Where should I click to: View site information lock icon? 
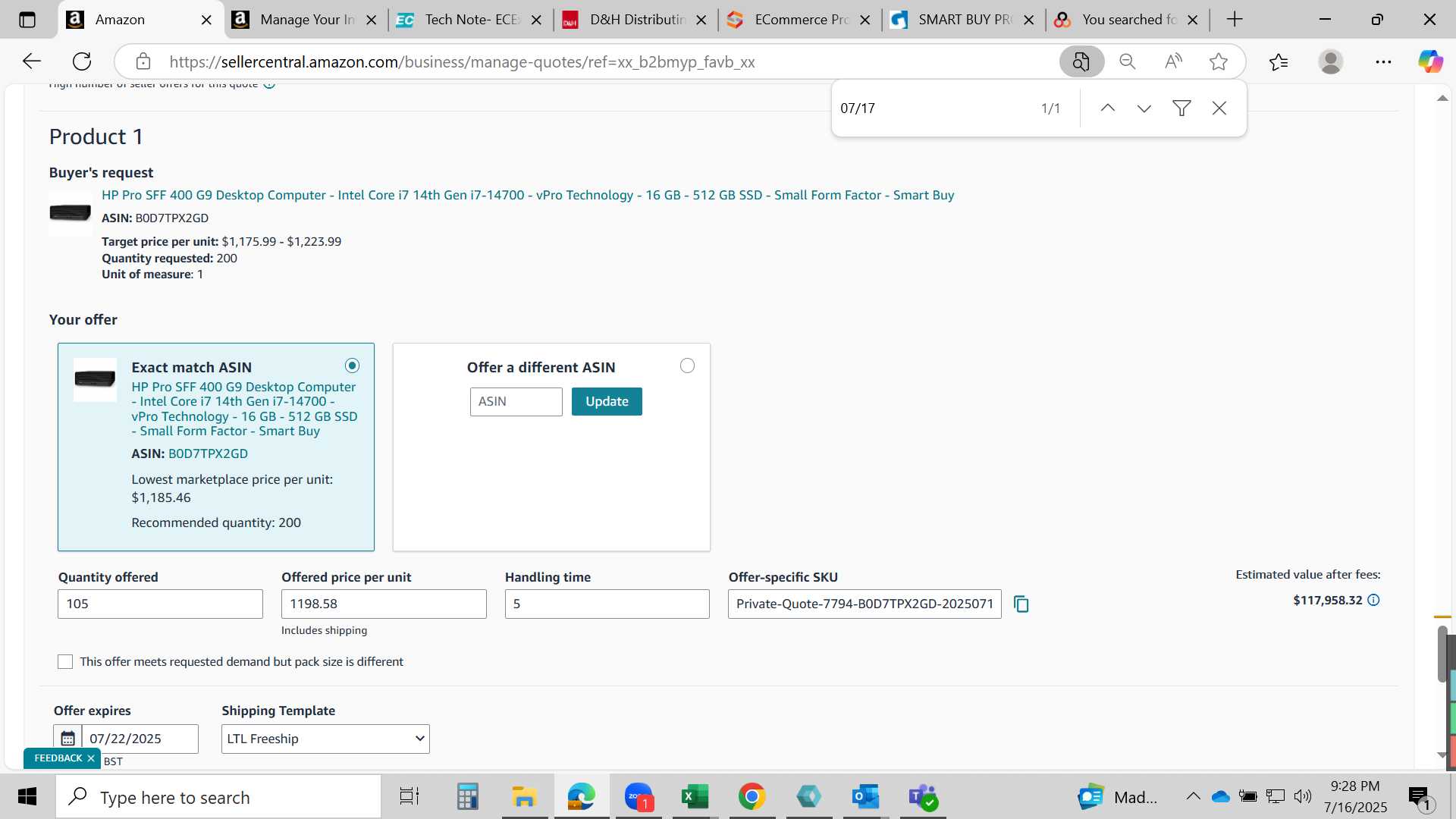point(143,61)
